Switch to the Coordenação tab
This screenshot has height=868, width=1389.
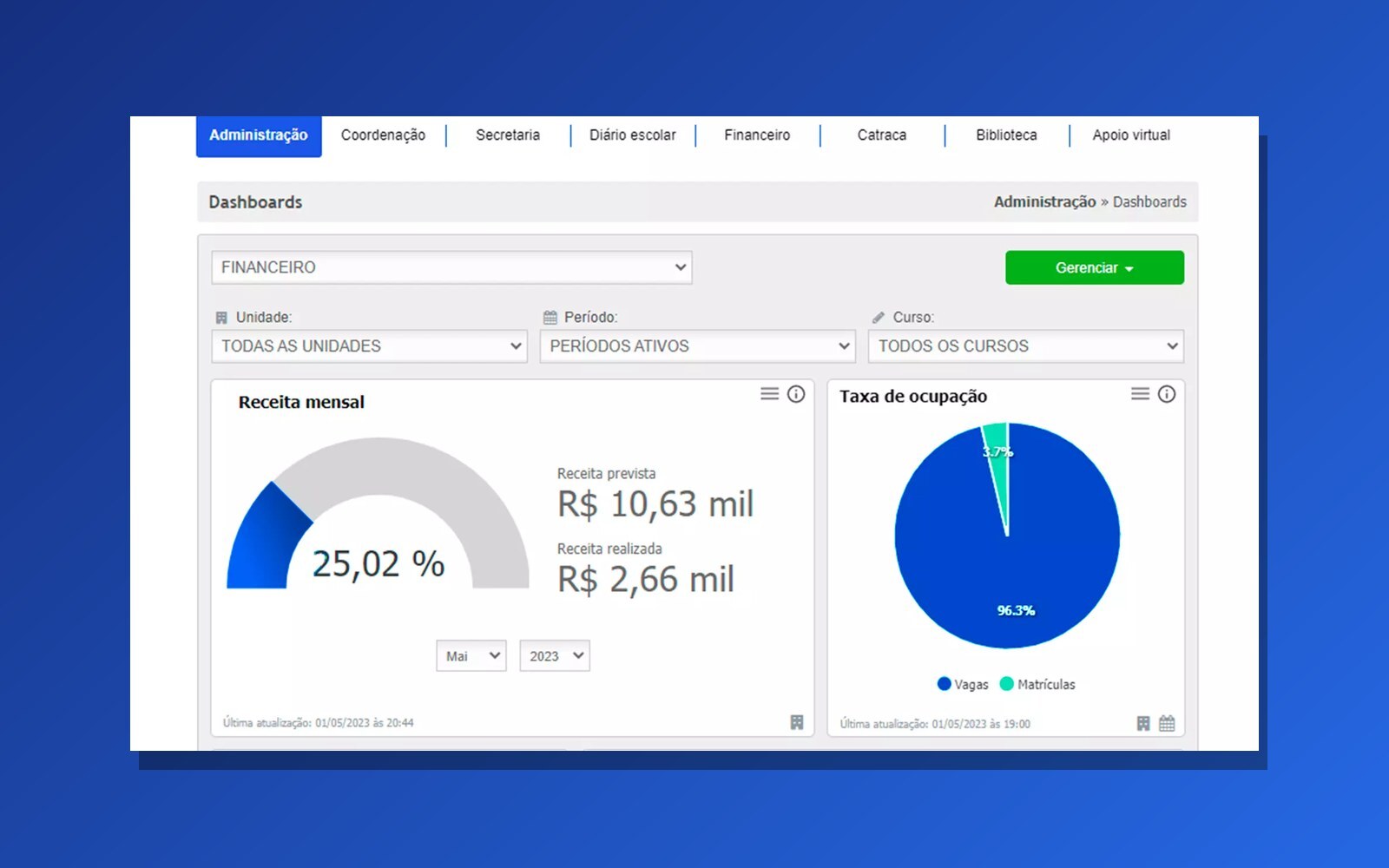click(383, 135)
